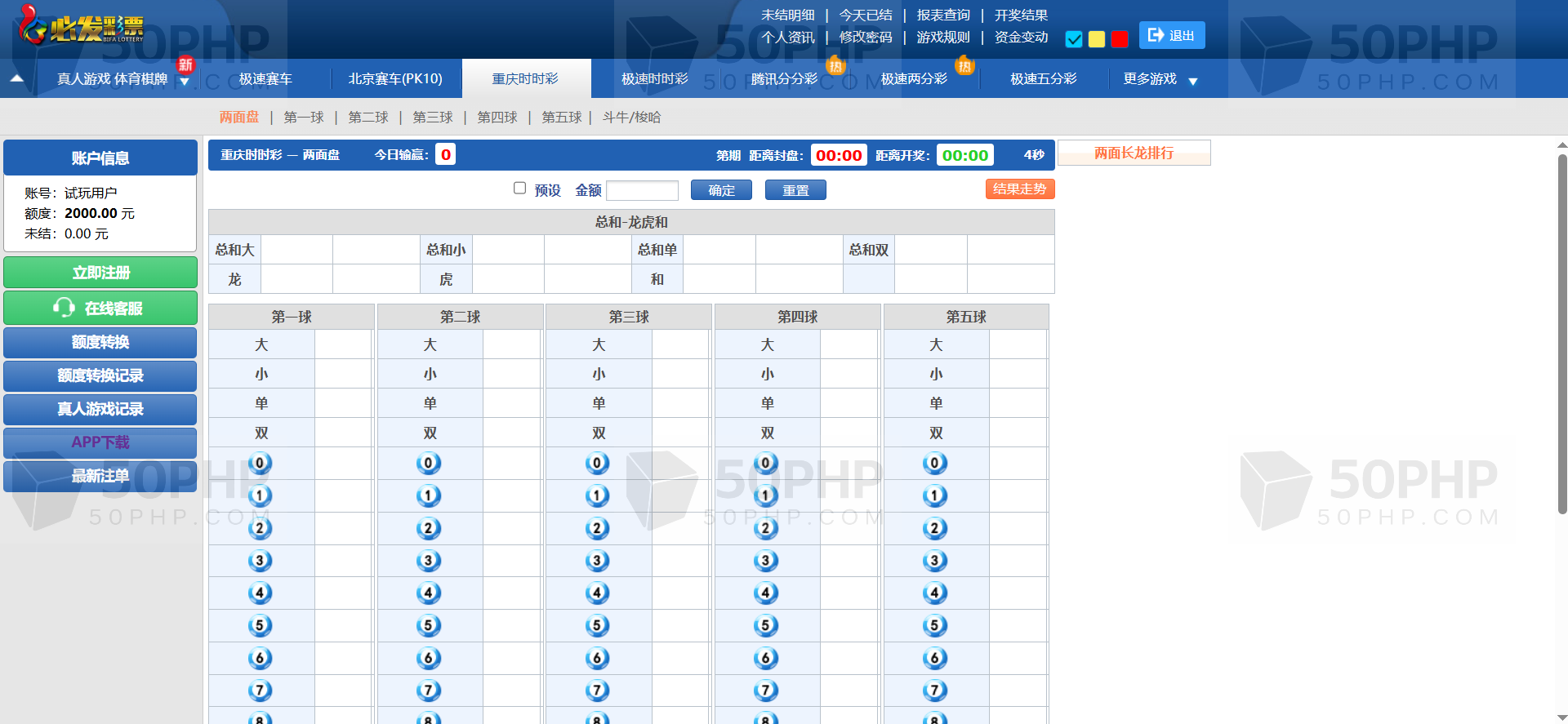The image size is (1568, 724).
Task: Click ball number 0 under 第一球
Action: pyautogui.click(x=260, y=464)
